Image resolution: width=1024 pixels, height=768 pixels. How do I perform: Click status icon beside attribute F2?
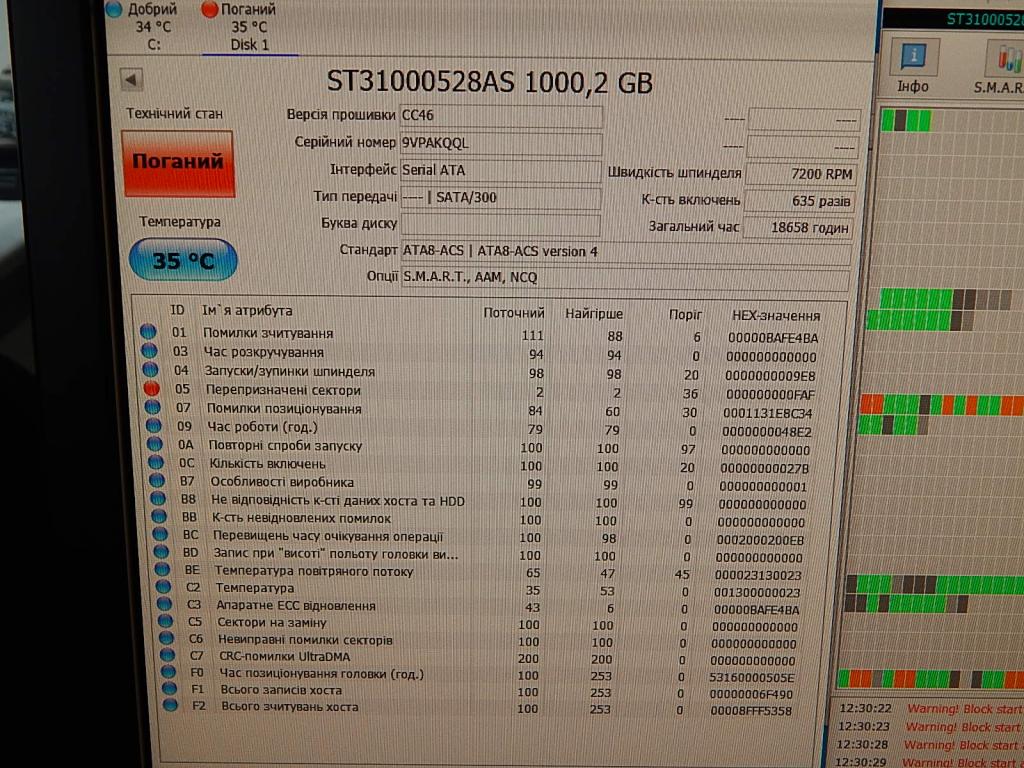(170, 706)
